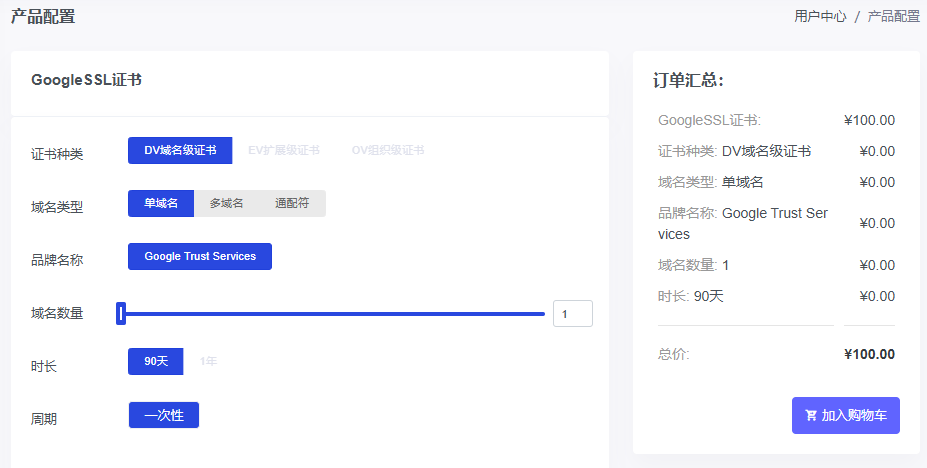Click the 域名数量 slider handle
The image size is (927, 468).
click(x=121, y=314)
